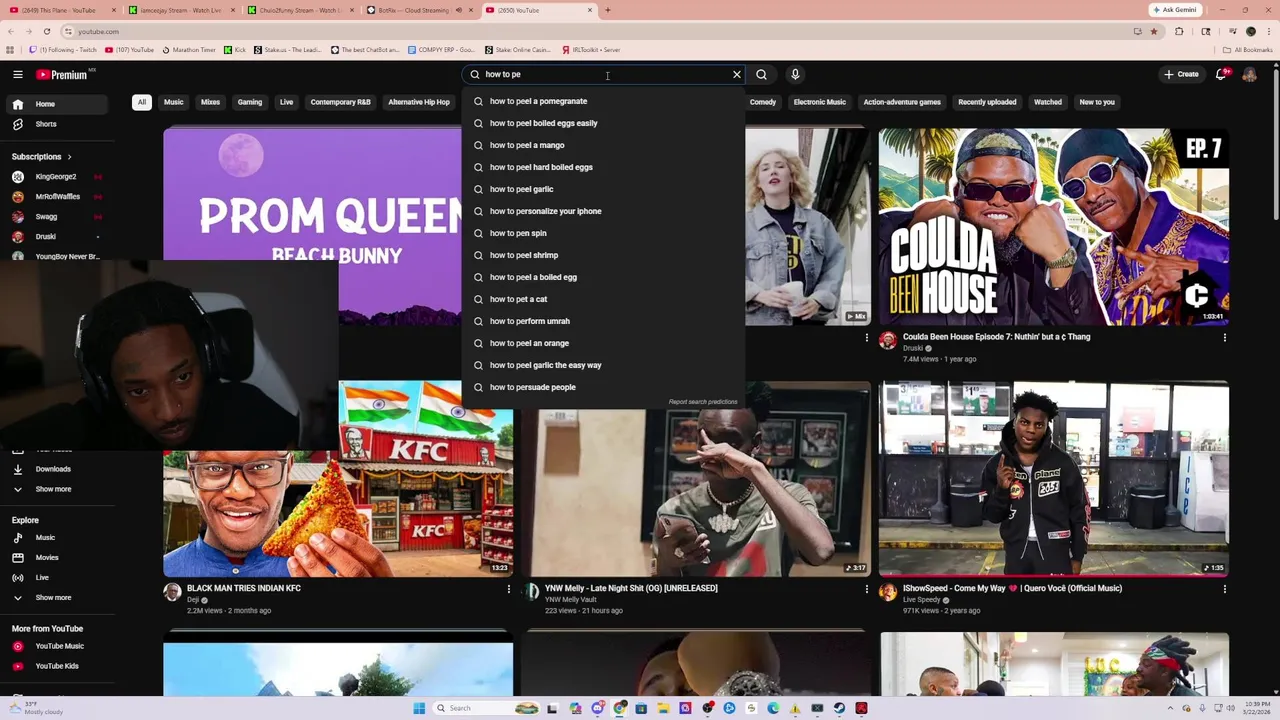Open the Kick bookmark
1280x720 pixels.
[235, 50]
